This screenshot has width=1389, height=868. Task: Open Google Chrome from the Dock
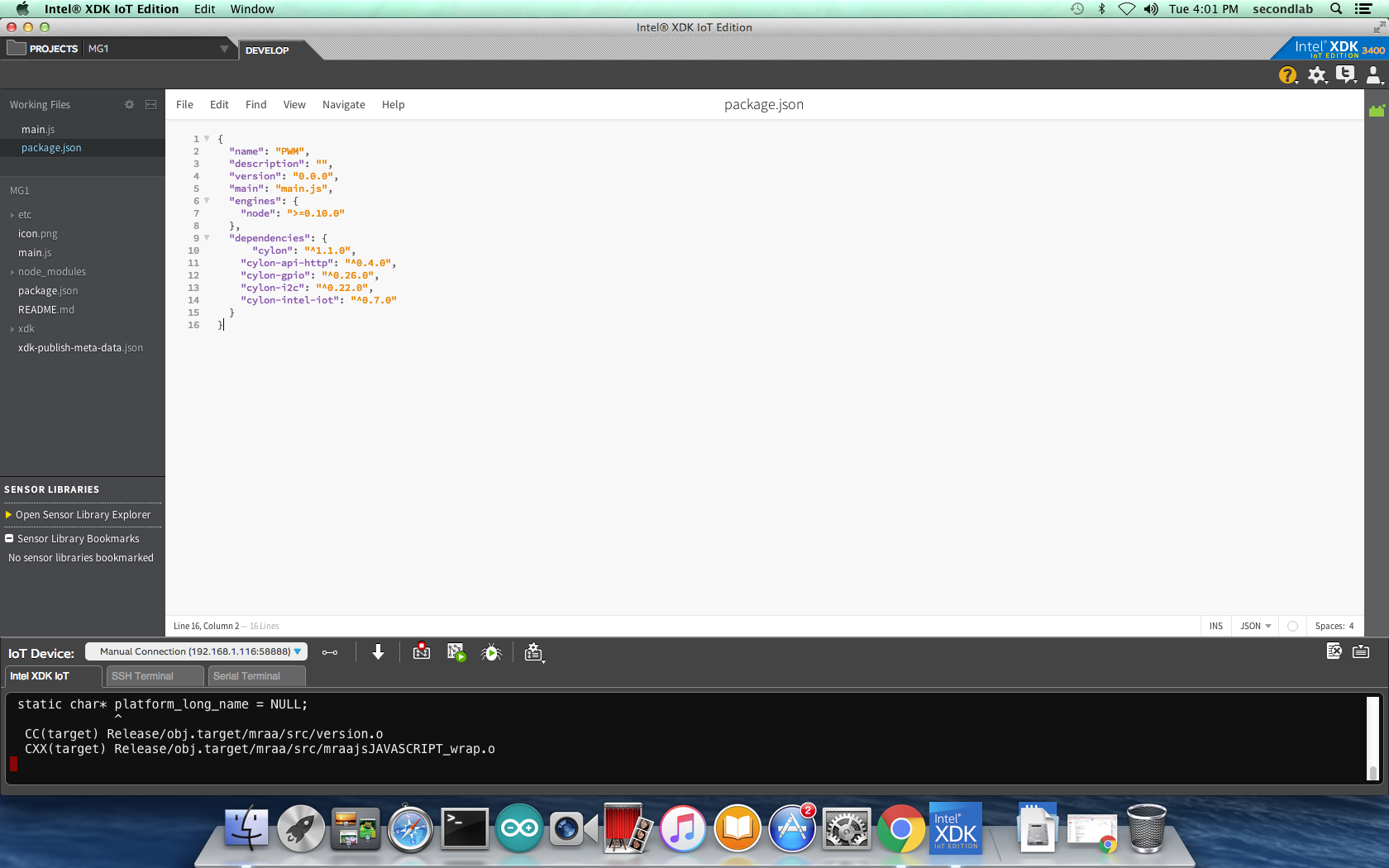(x=901, y=828)
